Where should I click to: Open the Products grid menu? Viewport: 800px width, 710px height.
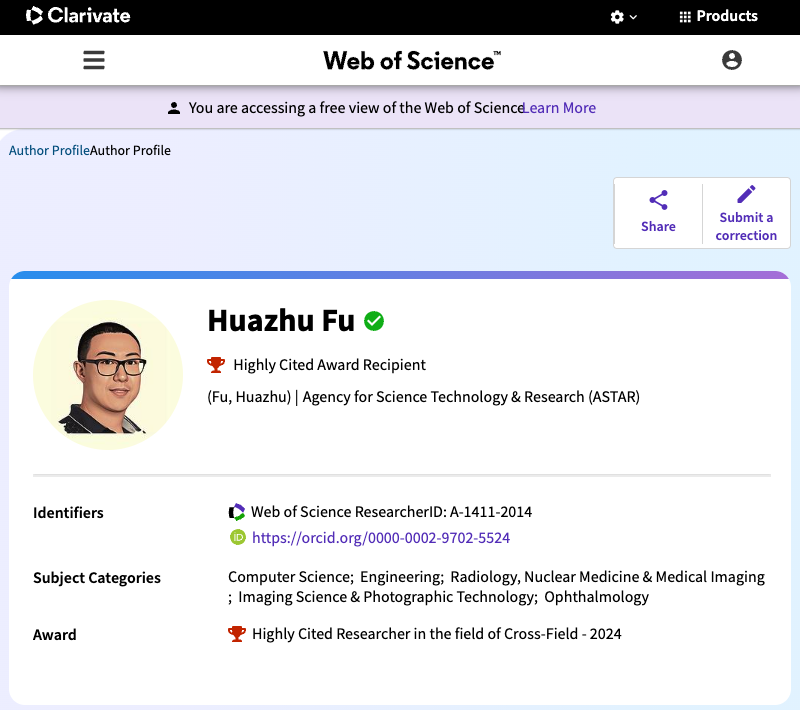pos(718,16)
